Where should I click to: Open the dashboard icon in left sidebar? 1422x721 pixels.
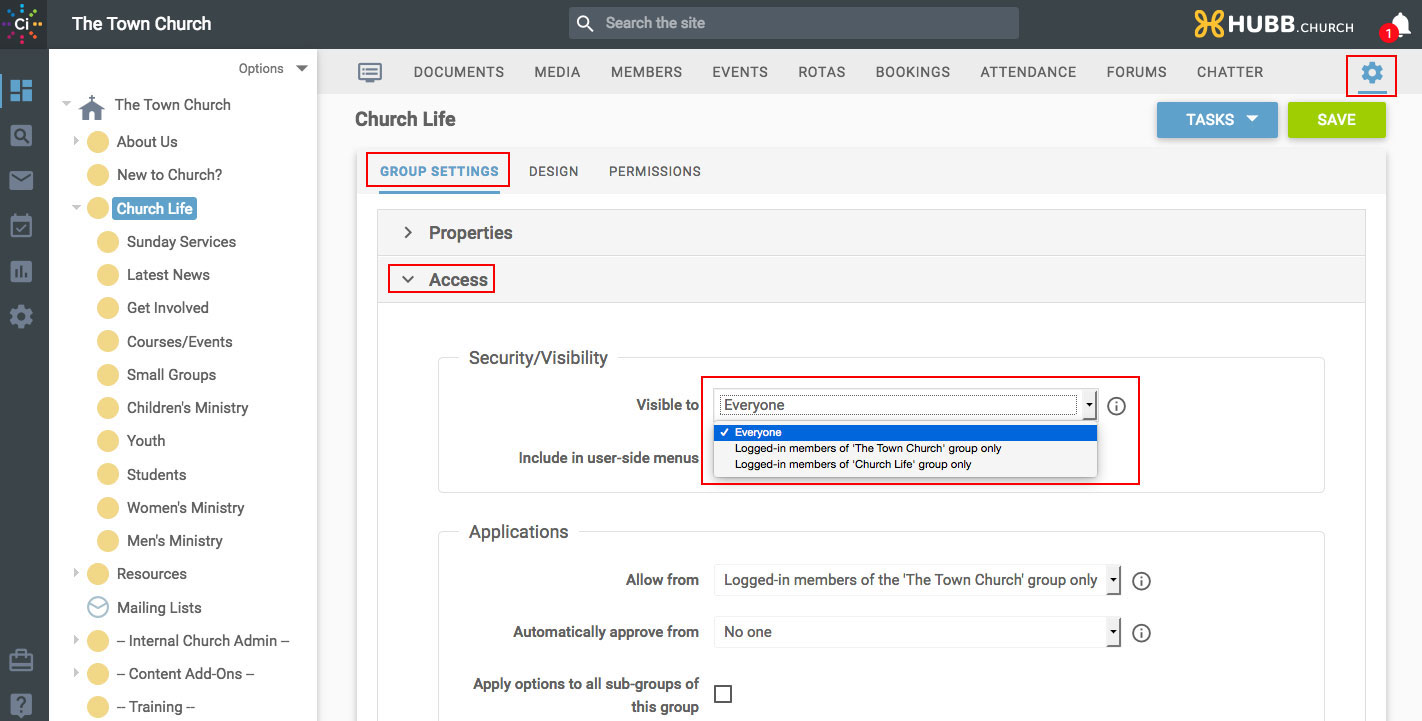[21, 90]
